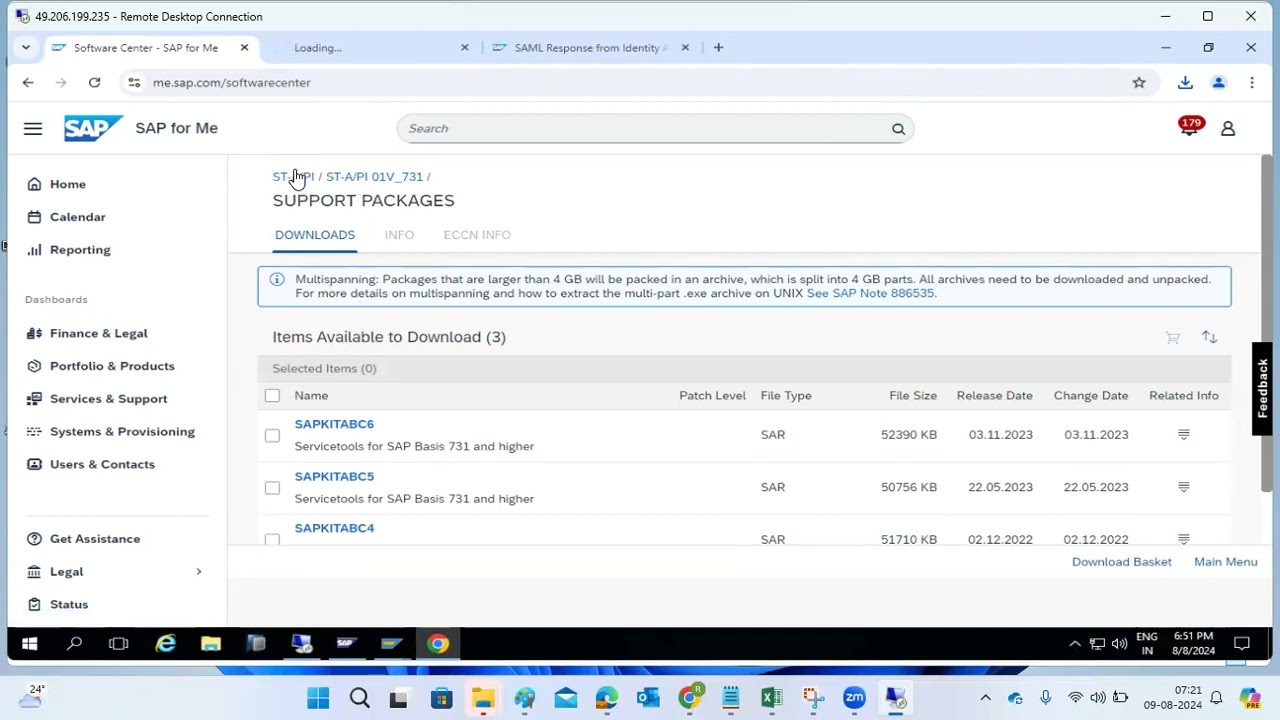The image size is (1280, 720).
Task: Bookmark this page with the star icon
Action: [x=1139, y=83]
